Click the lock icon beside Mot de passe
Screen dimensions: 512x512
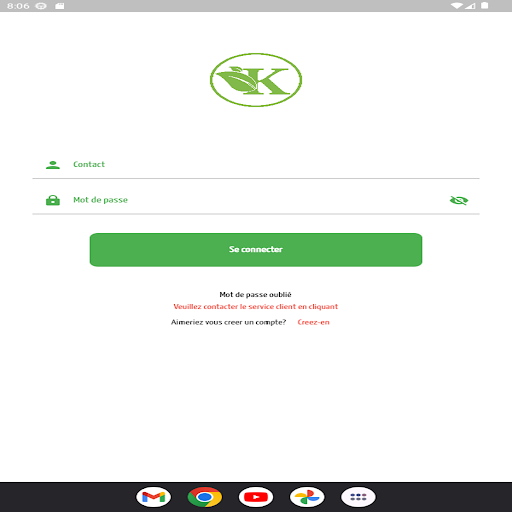(x=53, y=200)
